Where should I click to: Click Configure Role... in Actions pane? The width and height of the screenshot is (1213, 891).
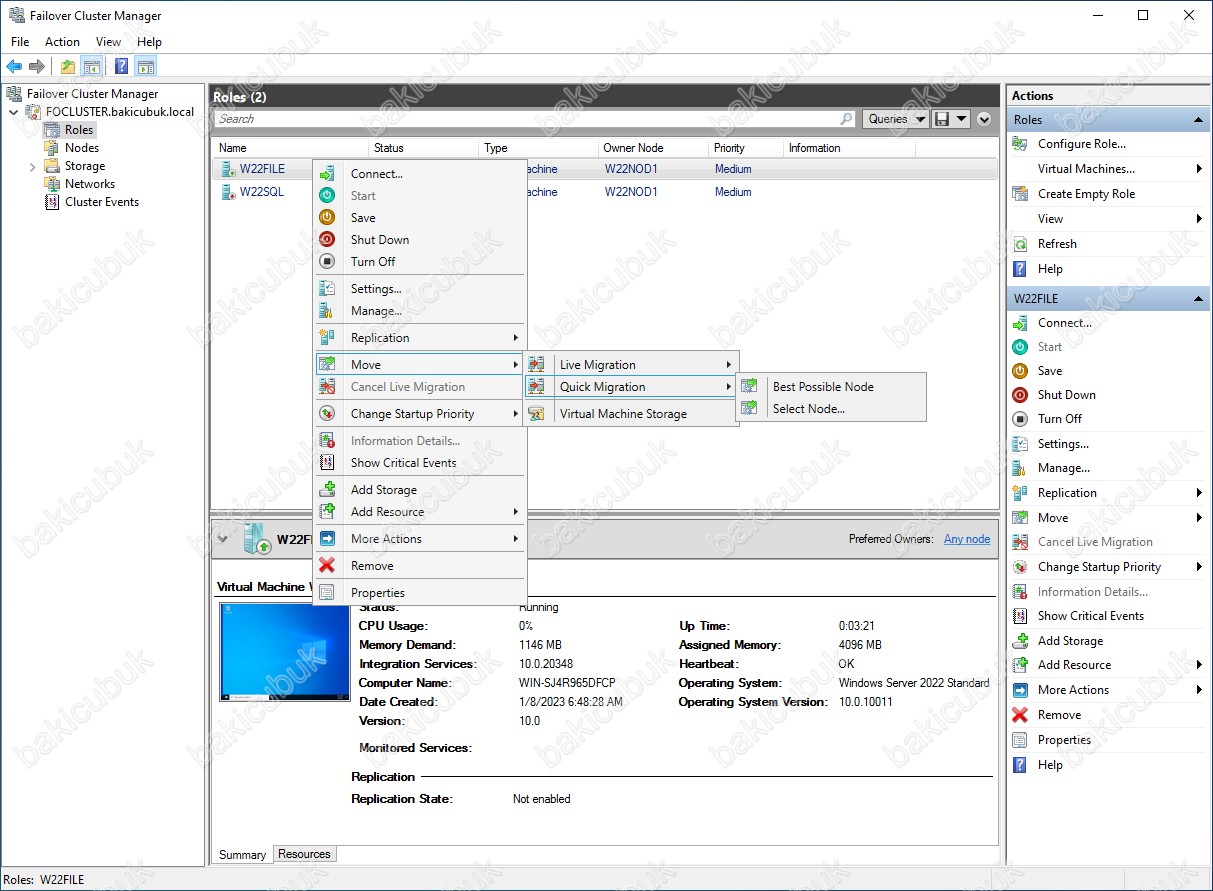tap(1081, 144)
